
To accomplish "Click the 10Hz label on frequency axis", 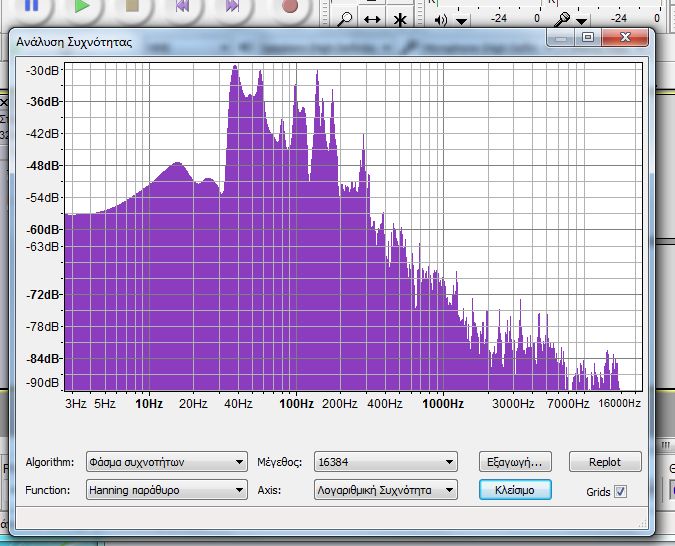I will (149, 404).
